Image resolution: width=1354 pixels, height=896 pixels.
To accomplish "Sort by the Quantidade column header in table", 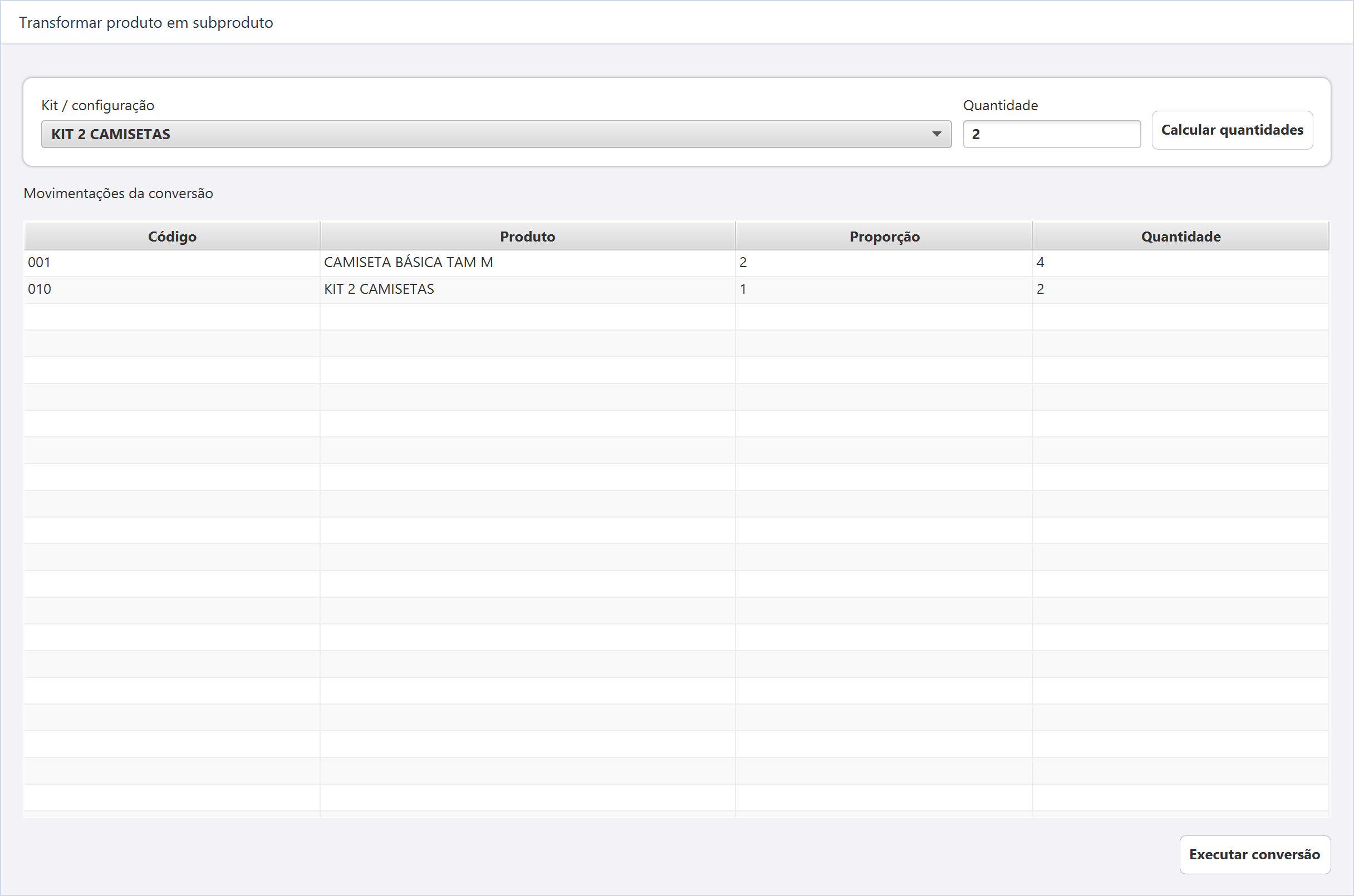I will tap(1180, 236).
